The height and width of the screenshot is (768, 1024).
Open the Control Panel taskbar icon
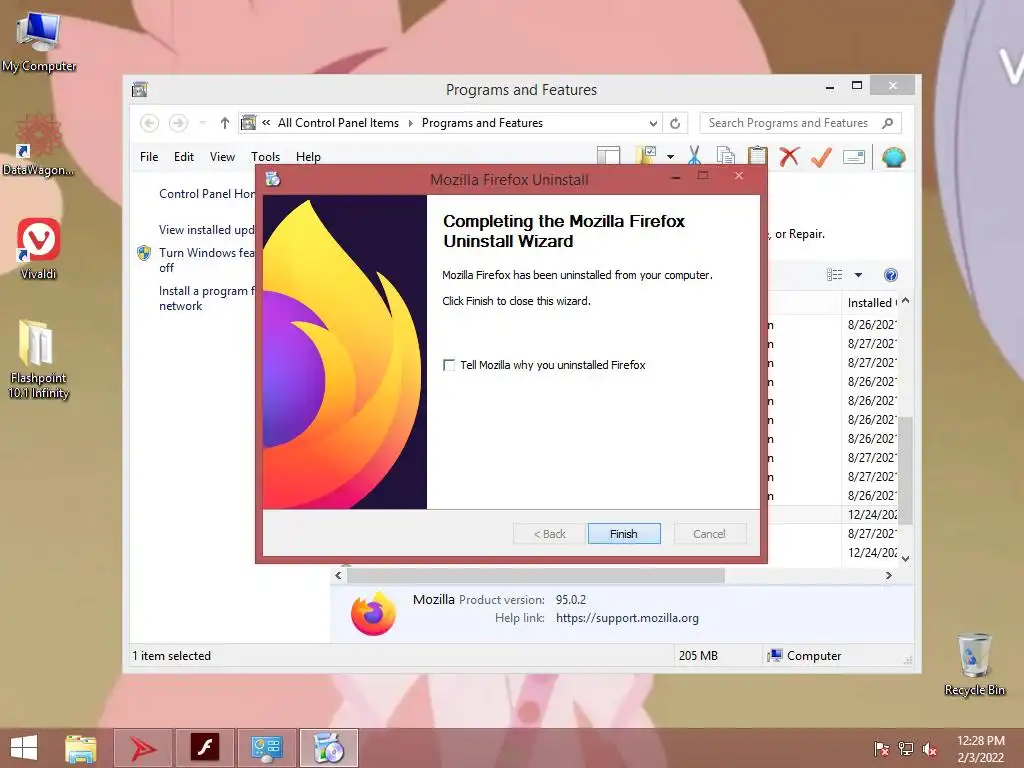pyautogui.click(x=266, y=748)
